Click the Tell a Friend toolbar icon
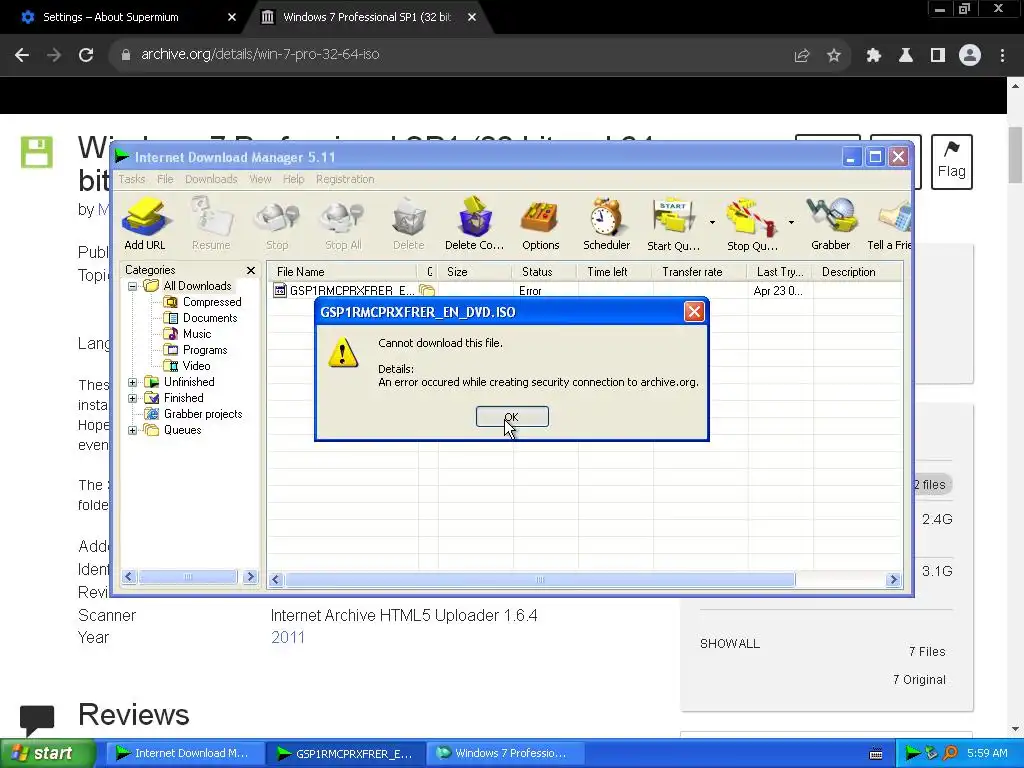 pos(889,224)
